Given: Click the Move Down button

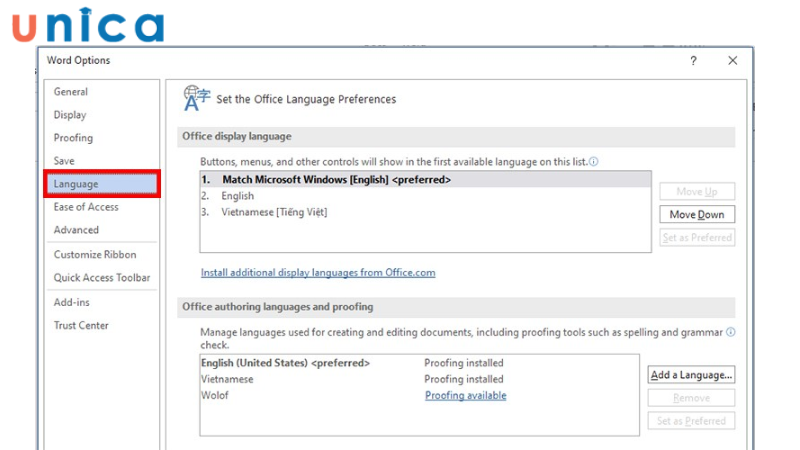Looking at the screenshot, I should click(x=697, y=214).
